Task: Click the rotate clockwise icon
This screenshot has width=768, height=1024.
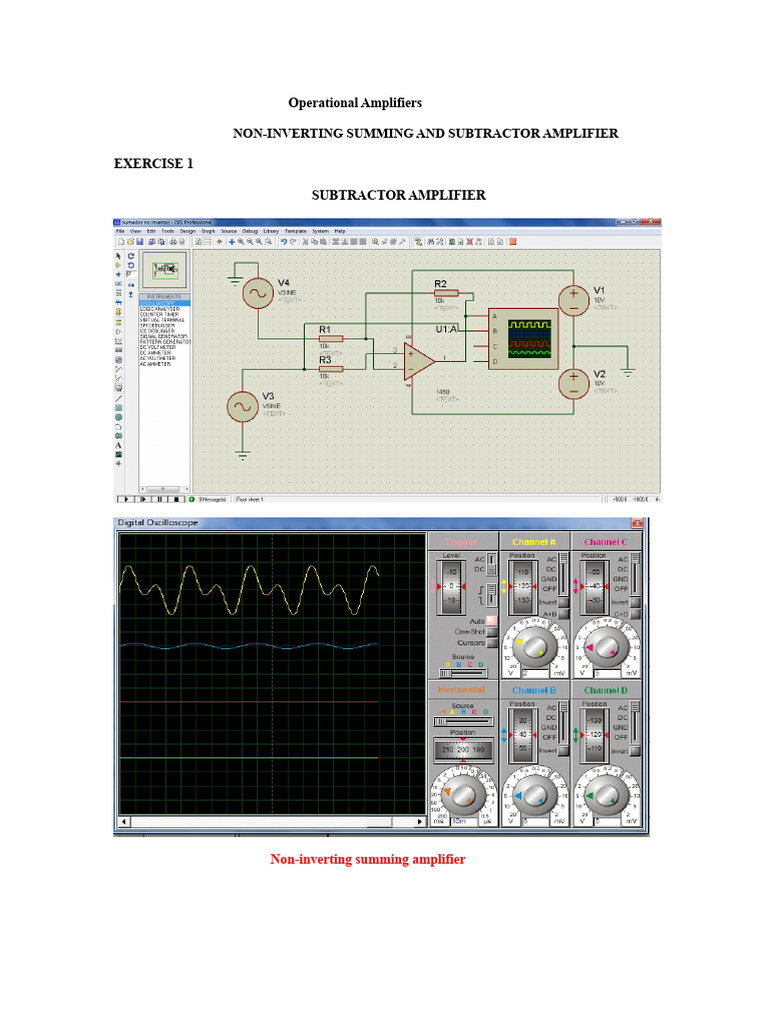Action: (x=131, y=256)
